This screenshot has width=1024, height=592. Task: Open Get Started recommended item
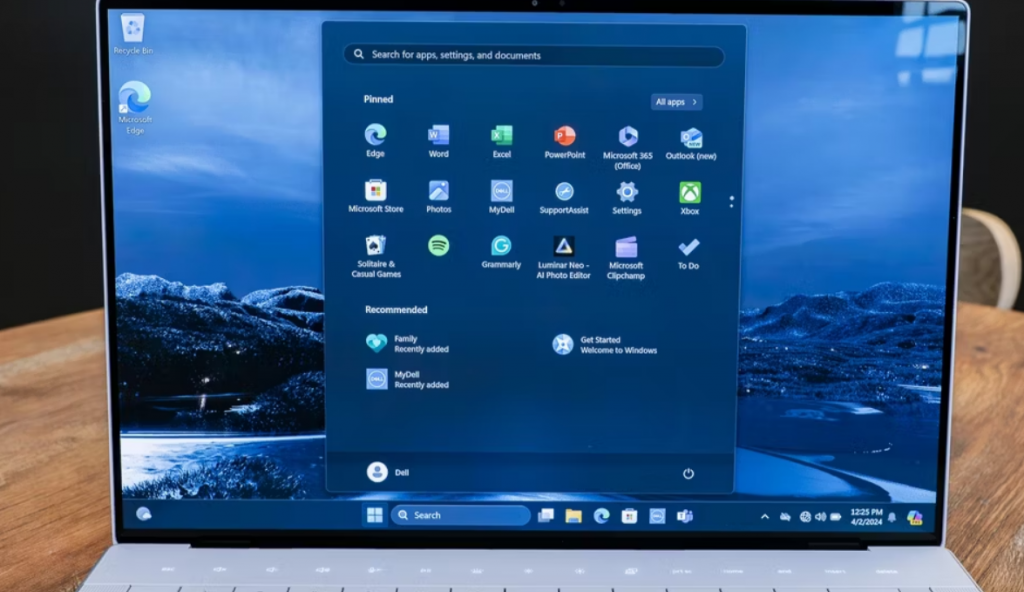point(563,345)
